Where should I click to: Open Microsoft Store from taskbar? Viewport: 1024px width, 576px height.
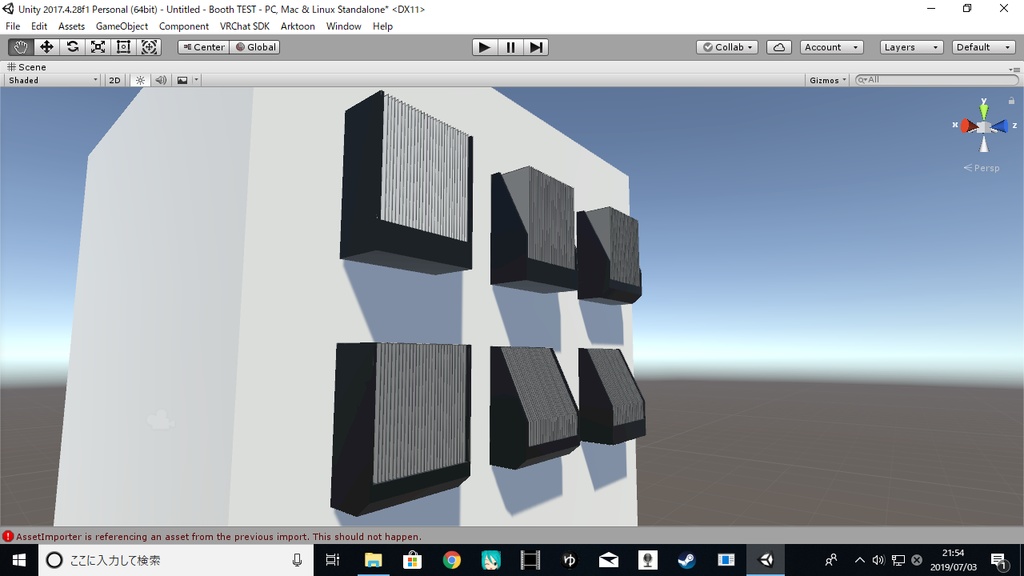(412, 560)
